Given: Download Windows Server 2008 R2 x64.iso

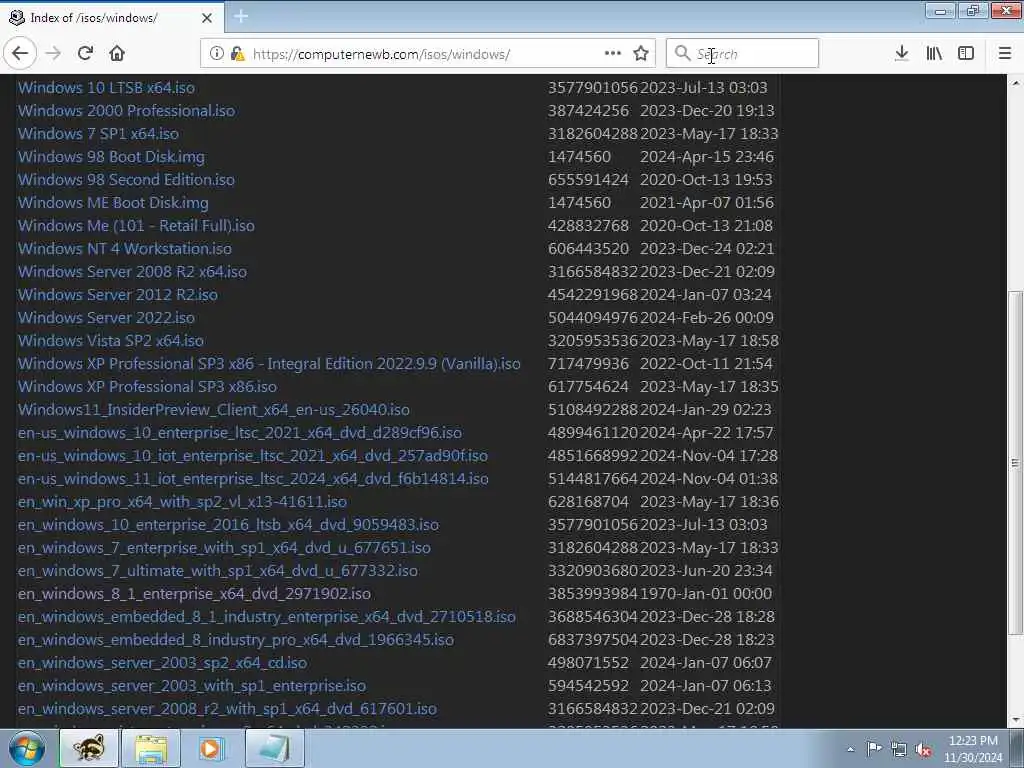Looking at the screenshot, I should click(132, 272).
